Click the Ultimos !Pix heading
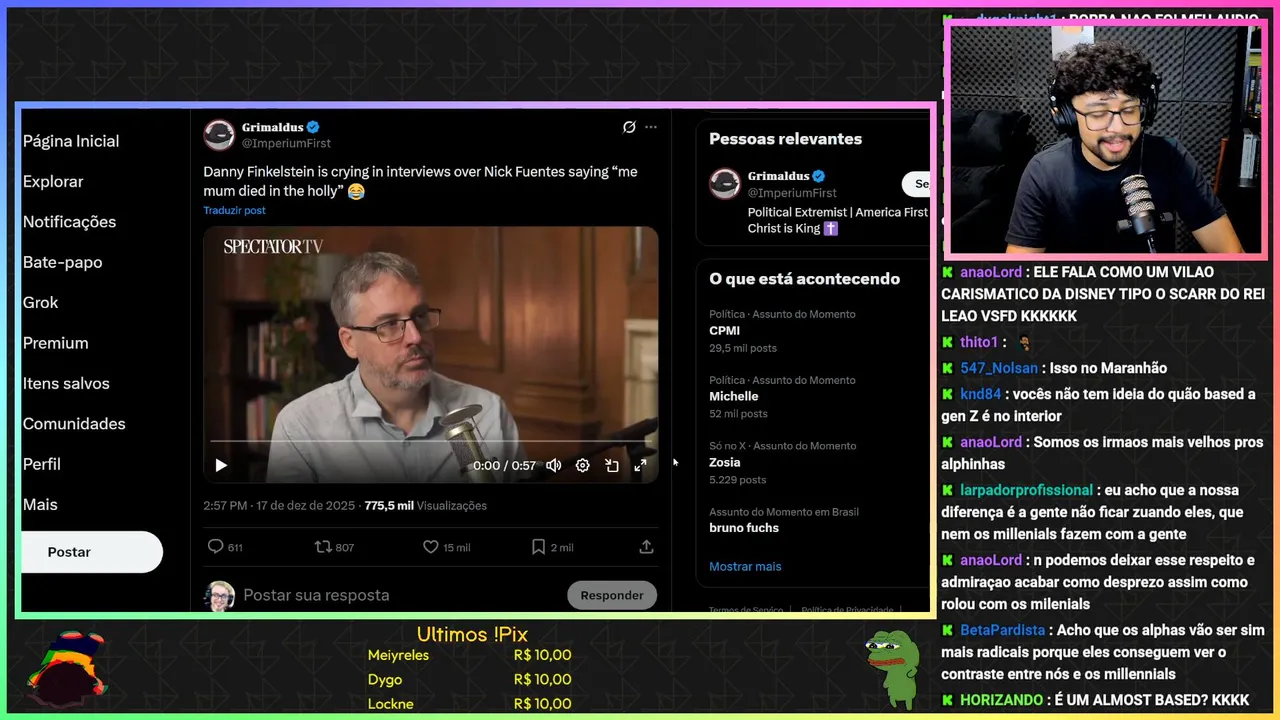Viewport: 1280px width, 720px height. click(472, 634)
